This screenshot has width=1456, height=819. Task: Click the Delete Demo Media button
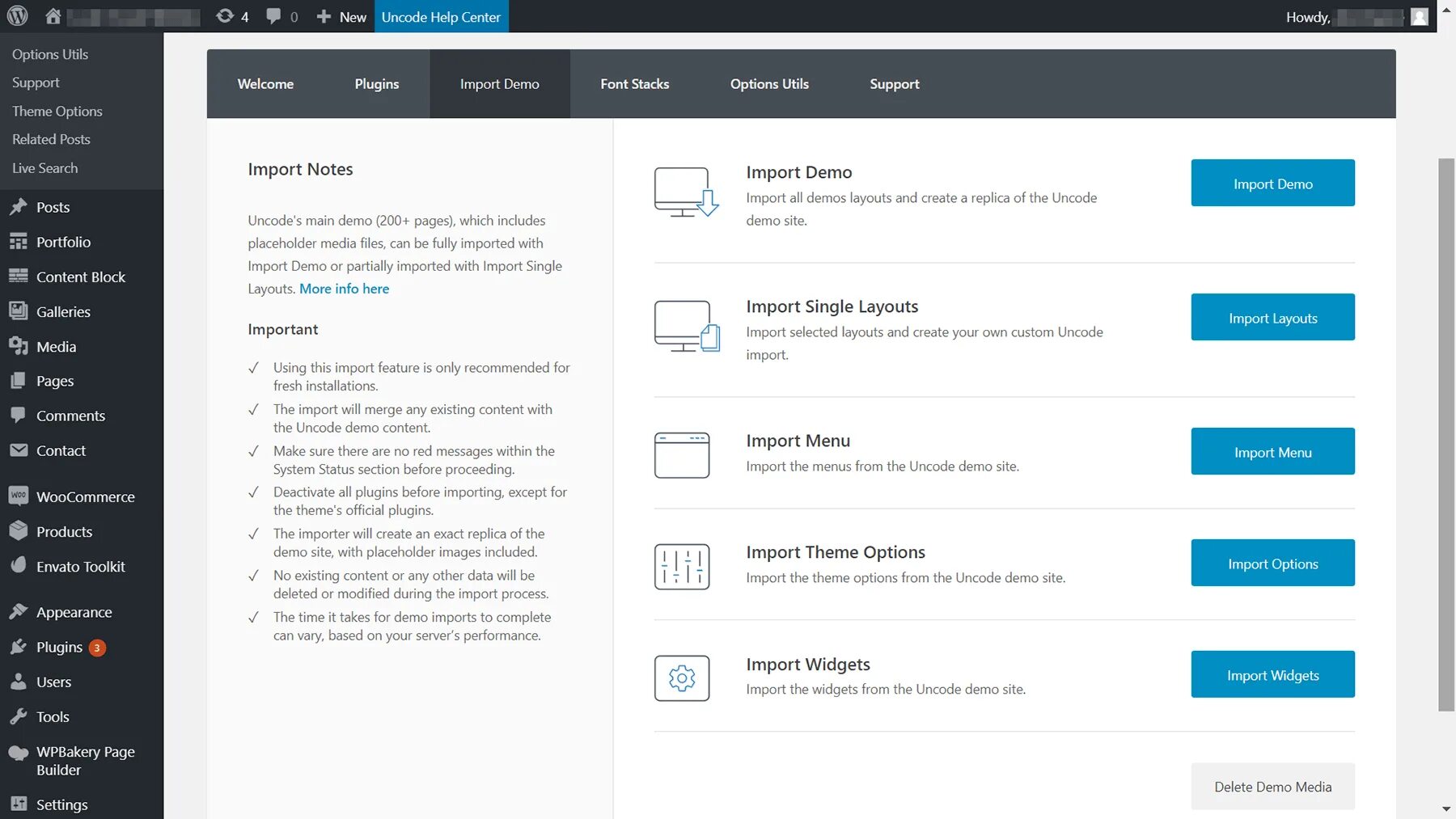[1272, 787]
